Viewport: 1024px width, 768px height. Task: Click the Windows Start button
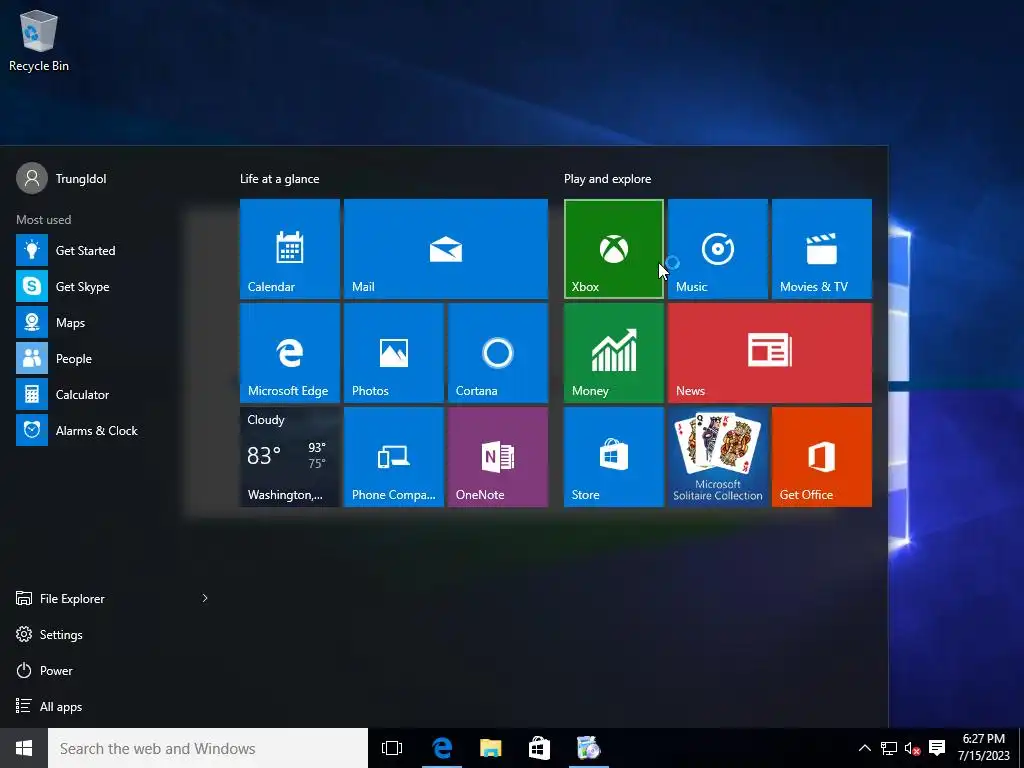(x=24, y=748)
